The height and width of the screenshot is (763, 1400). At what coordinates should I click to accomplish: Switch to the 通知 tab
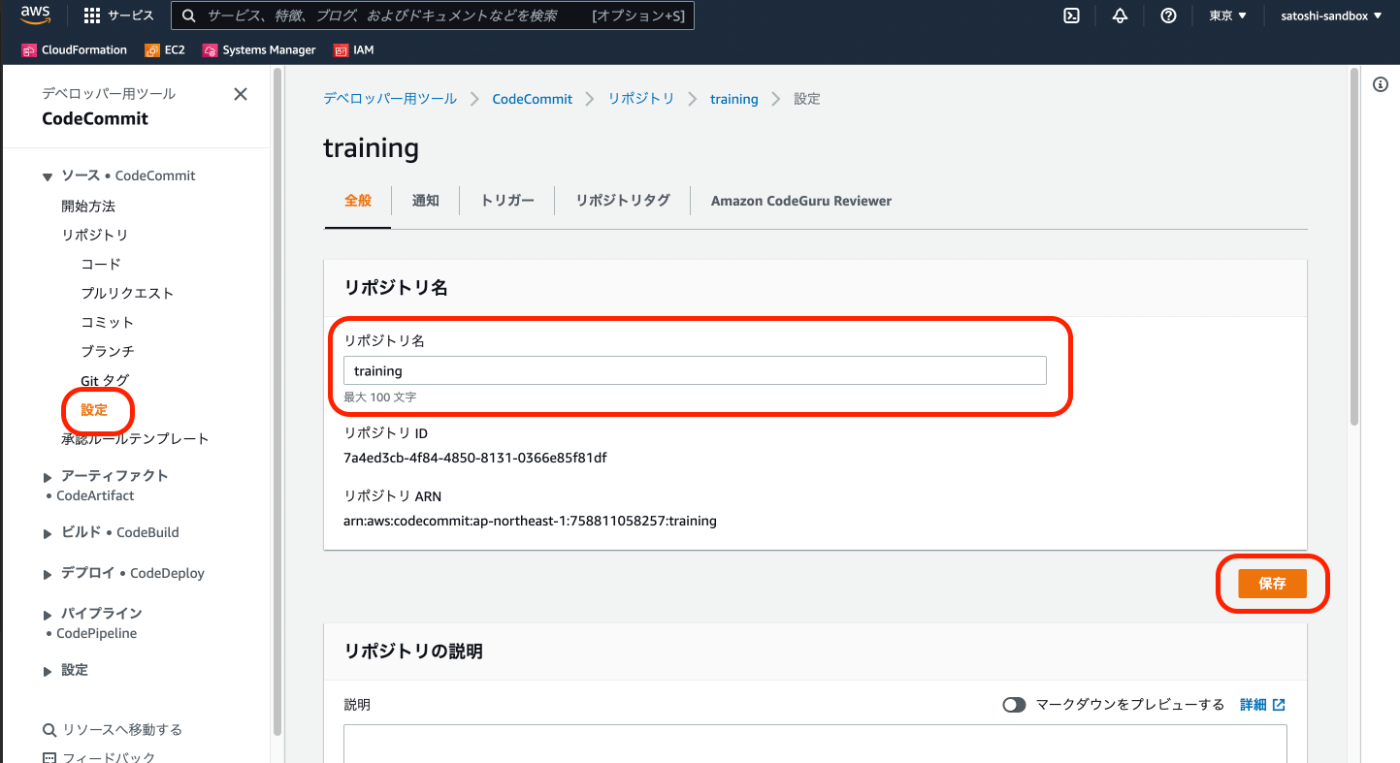(425, 201)
